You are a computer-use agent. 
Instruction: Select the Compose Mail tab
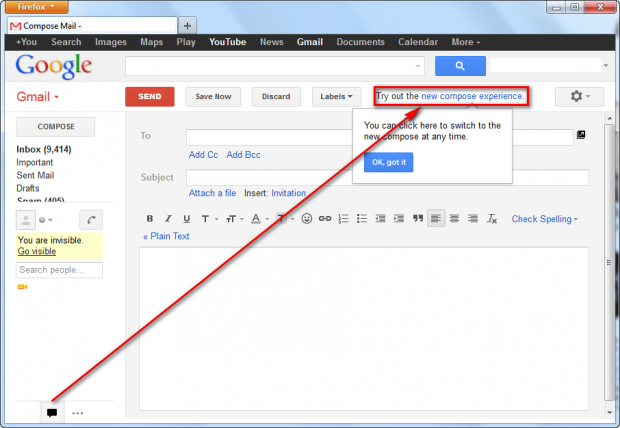tap(92, 26)
